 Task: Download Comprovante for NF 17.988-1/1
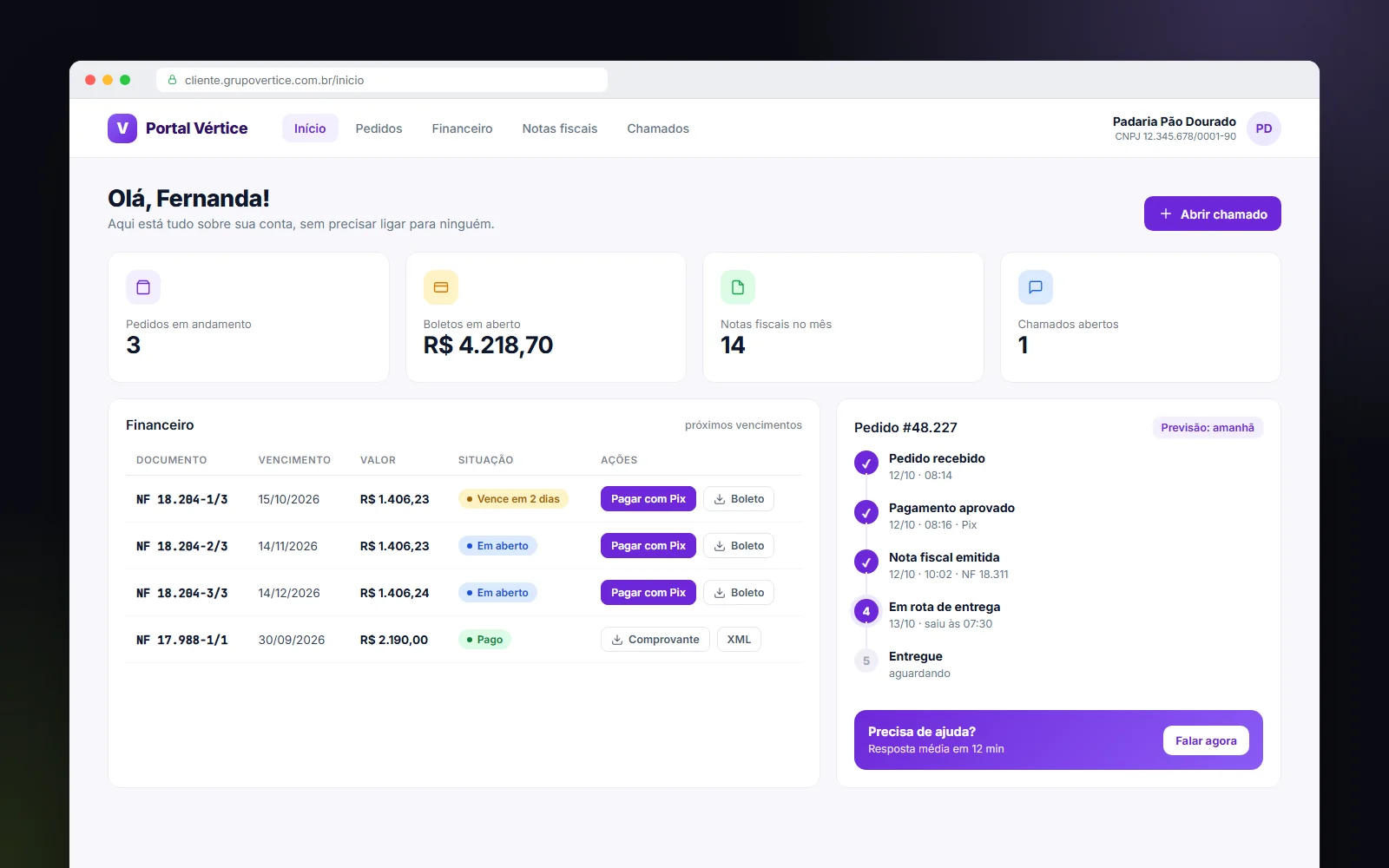(655, 640)
